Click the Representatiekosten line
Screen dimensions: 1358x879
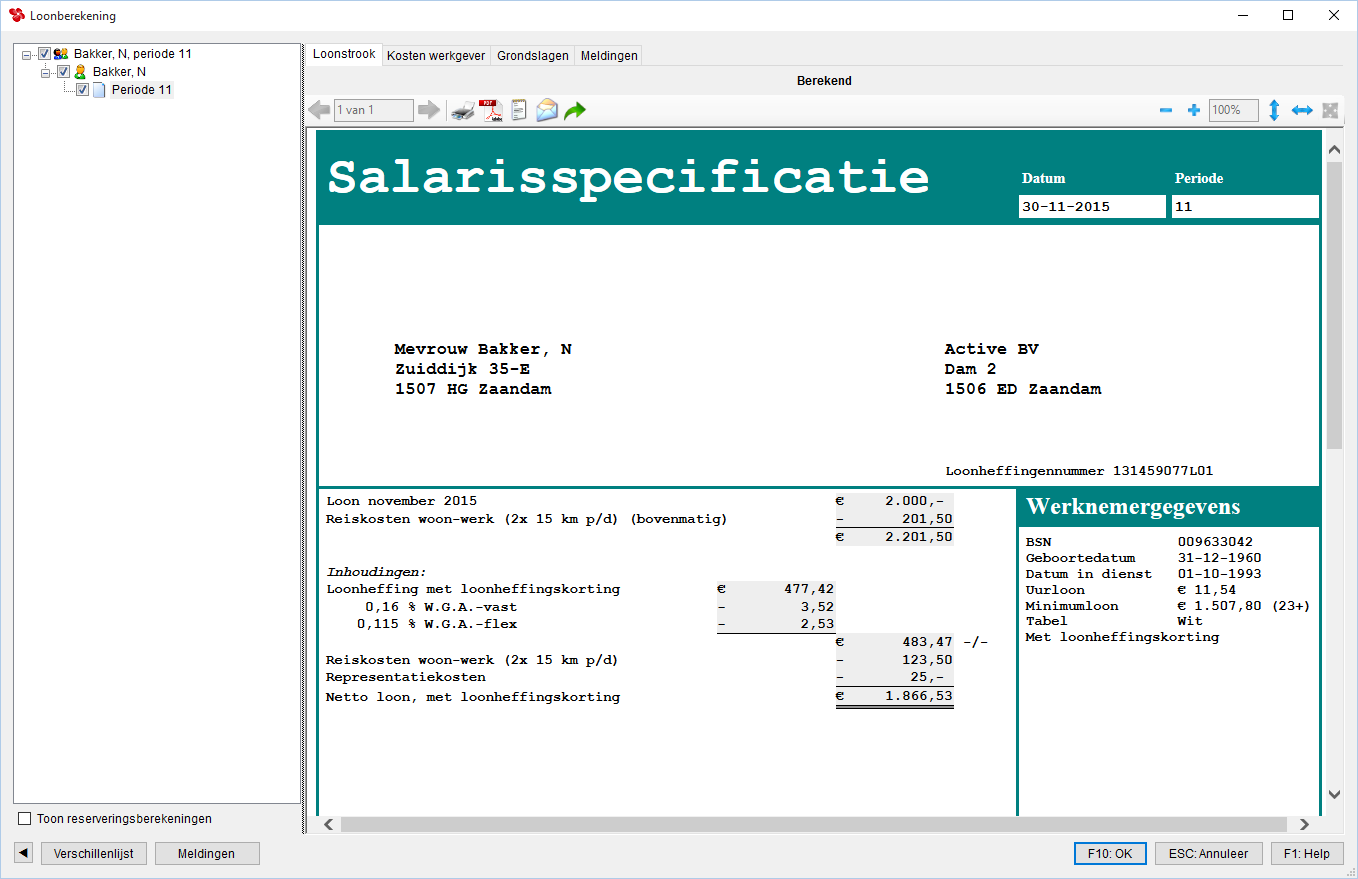(x=406, y=677)
